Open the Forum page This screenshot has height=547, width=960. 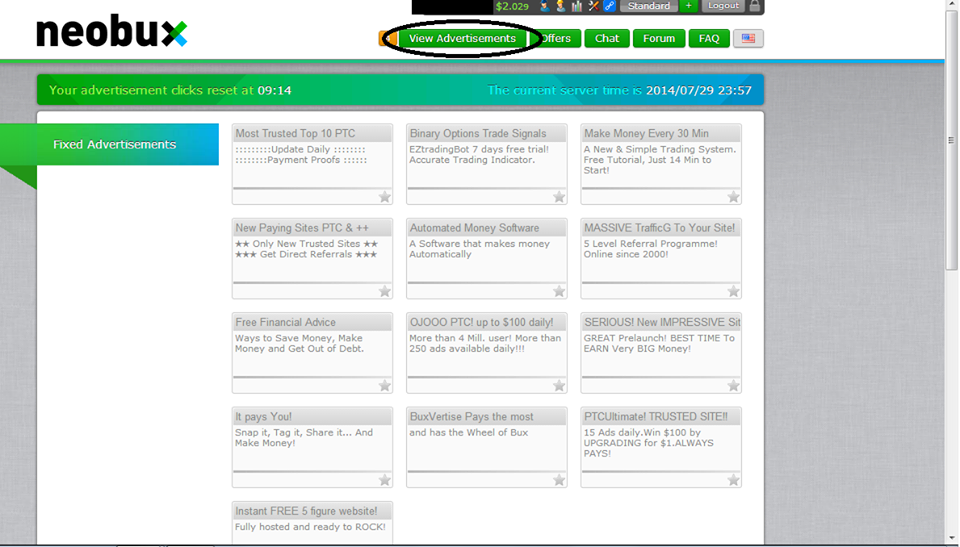[659, 39]
